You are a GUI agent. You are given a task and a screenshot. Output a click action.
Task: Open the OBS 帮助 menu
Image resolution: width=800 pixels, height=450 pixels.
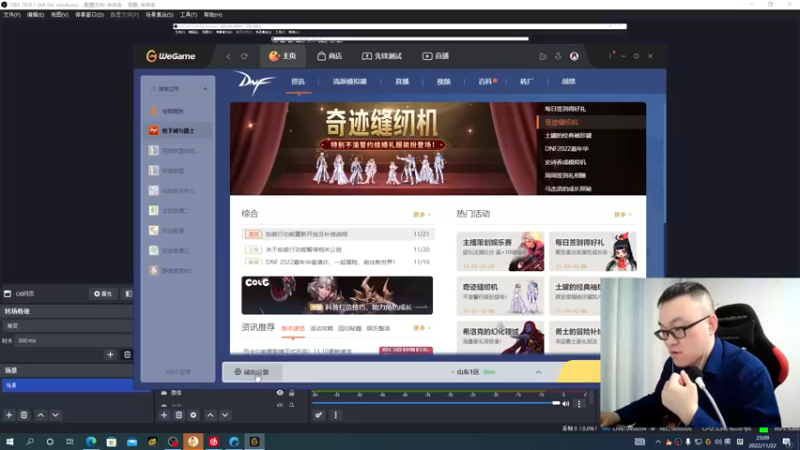(x=213, y=15)
